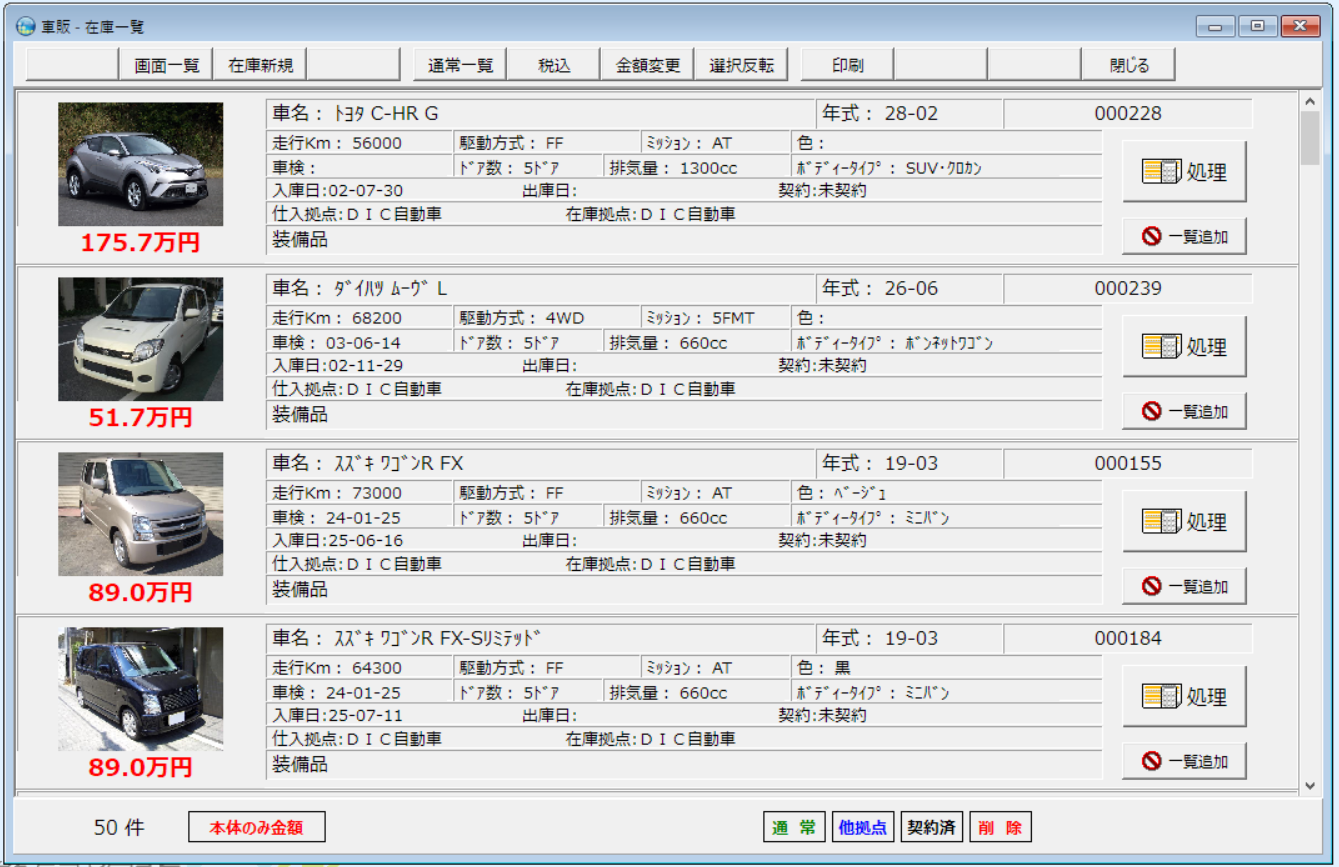
Task: Click the 入庫日 25-07-11 field
Action: (338, 715)
